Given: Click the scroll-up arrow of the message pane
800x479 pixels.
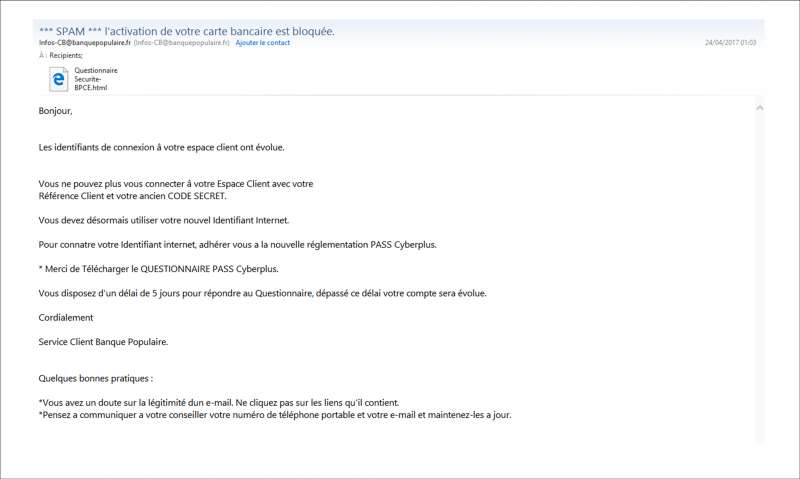Looking at the screenshot, I should click(x=759, y=108).
